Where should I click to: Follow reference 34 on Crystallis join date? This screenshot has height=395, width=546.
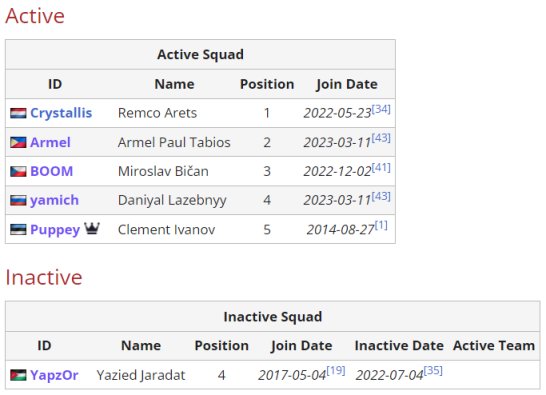pyautogui.click(x=381, y=109)
